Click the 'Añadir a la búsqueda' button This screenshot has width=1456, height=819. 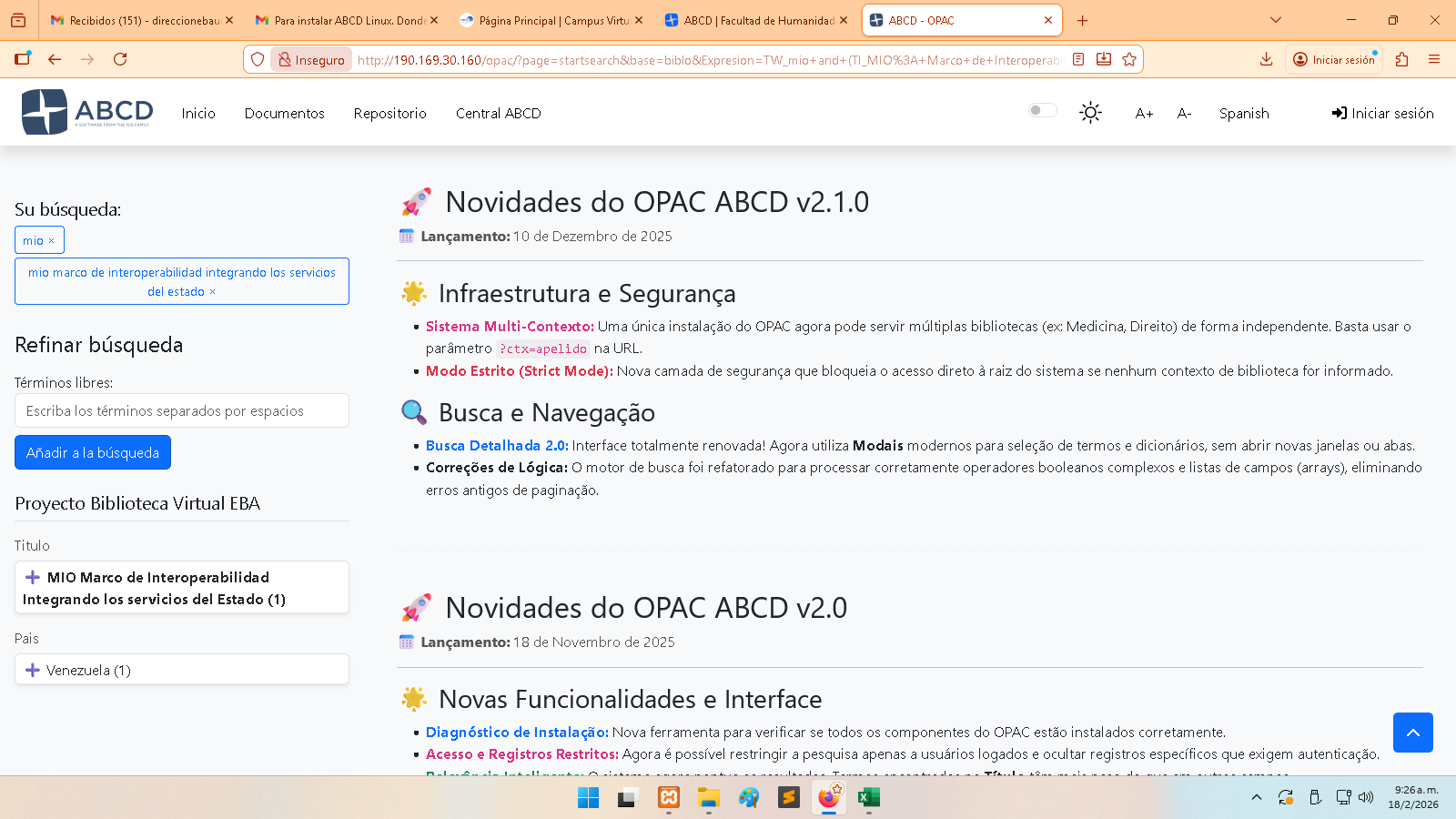93,452
